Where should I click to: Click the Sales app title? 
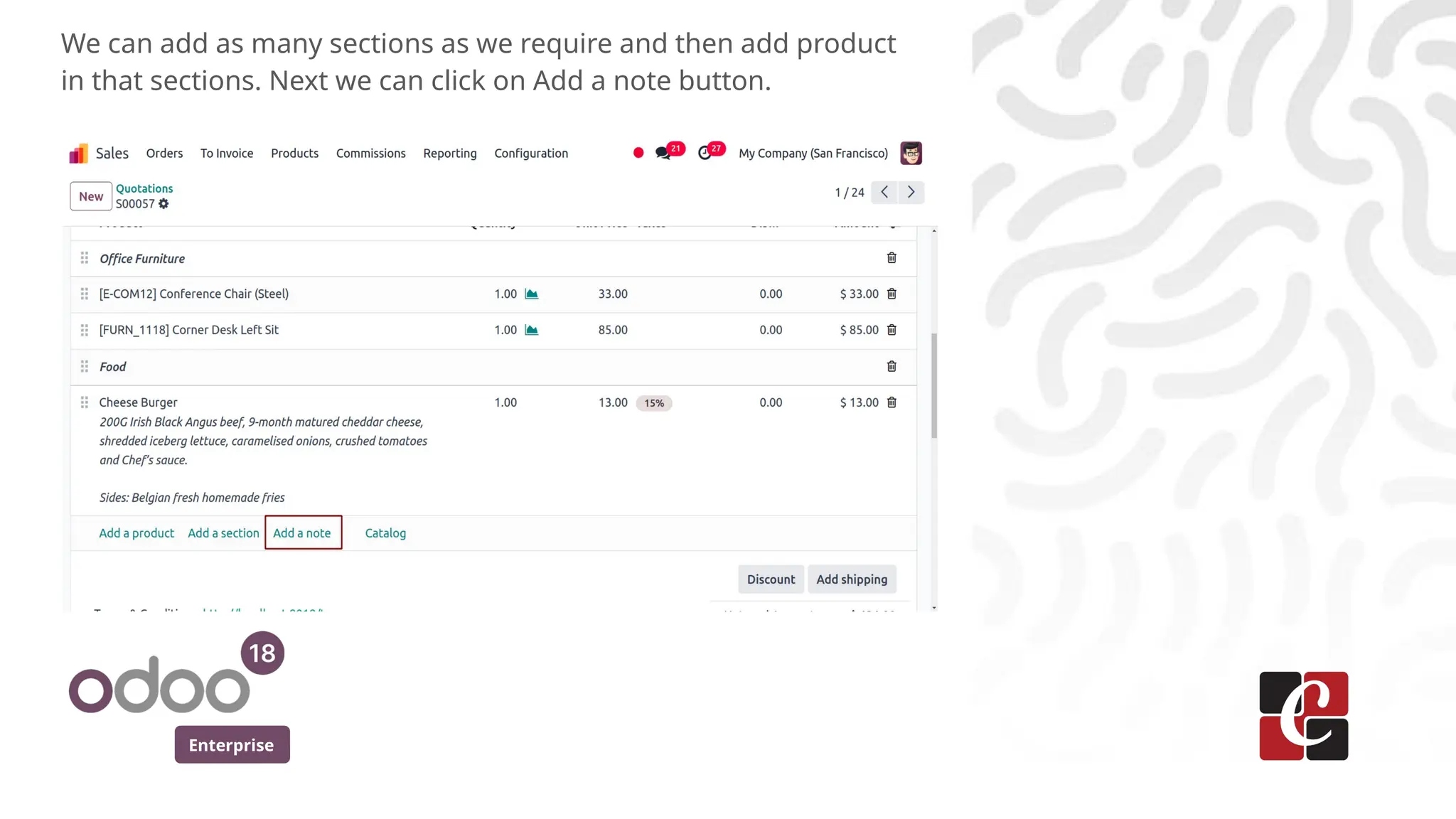coord(112,154)
